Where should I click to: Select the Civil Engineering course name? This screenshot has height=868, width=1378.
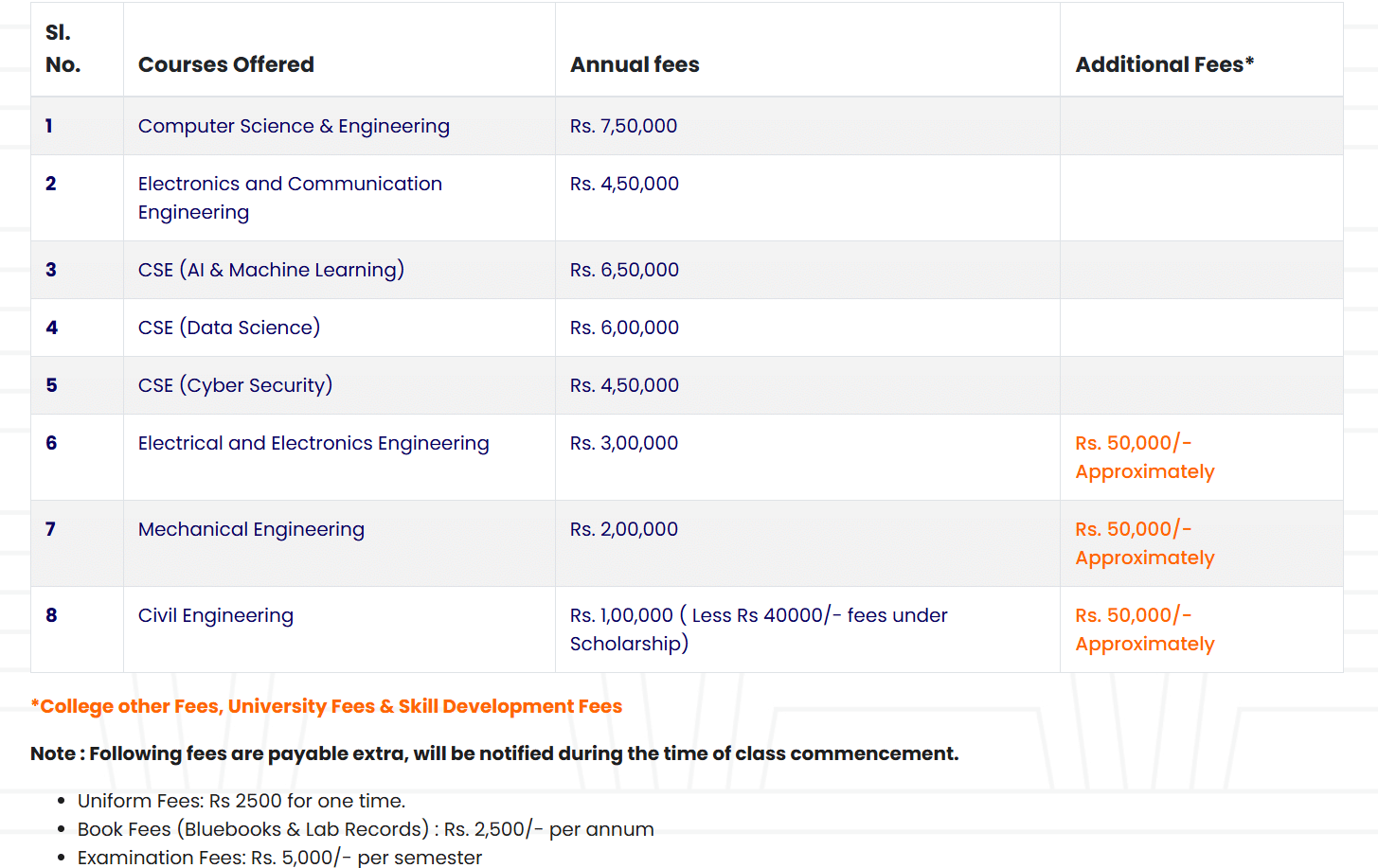216,615
